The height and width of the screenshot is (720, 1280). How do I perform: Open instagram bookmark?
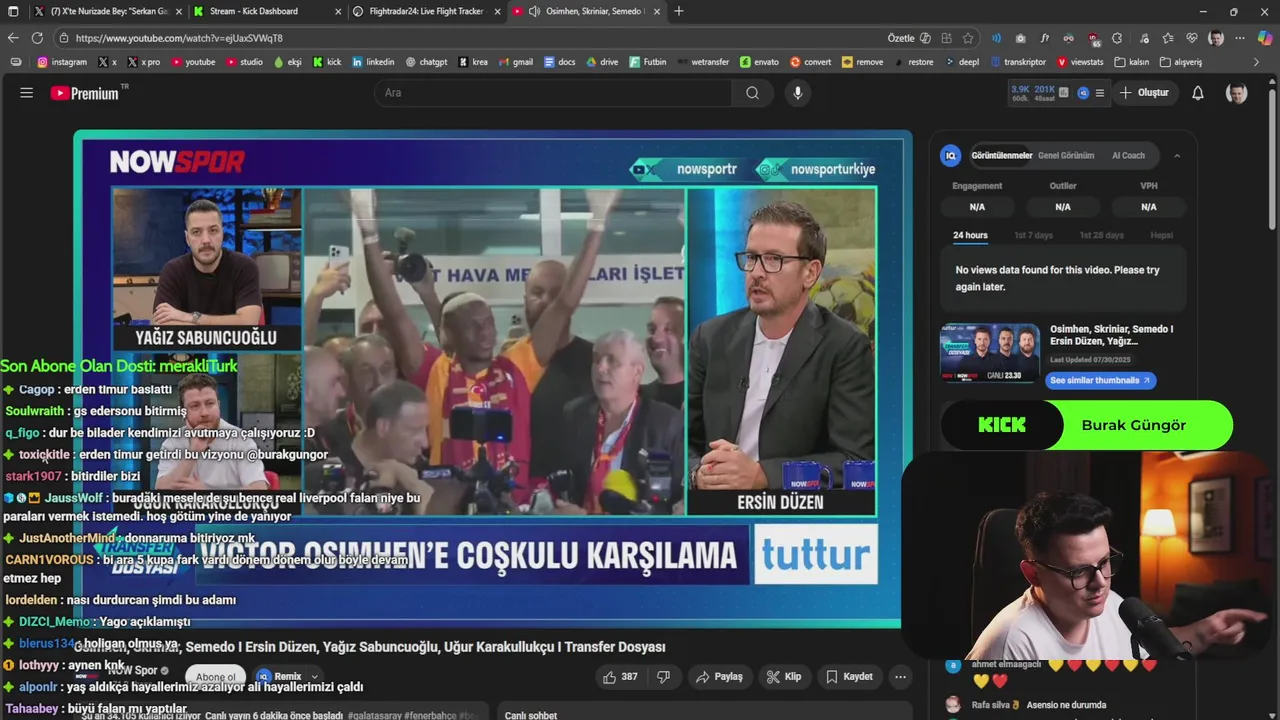pos(61,62)
